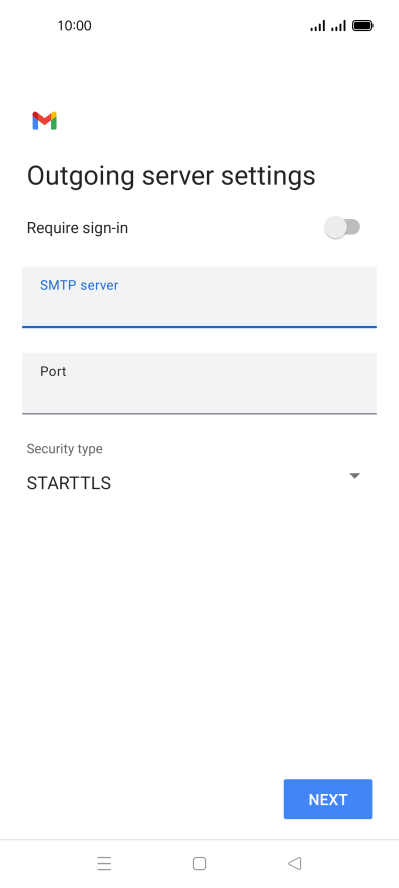The width and height of the screenshot is (399, 888).
Task: Enable the Require sign-in switch
Action: click(342, 228)
